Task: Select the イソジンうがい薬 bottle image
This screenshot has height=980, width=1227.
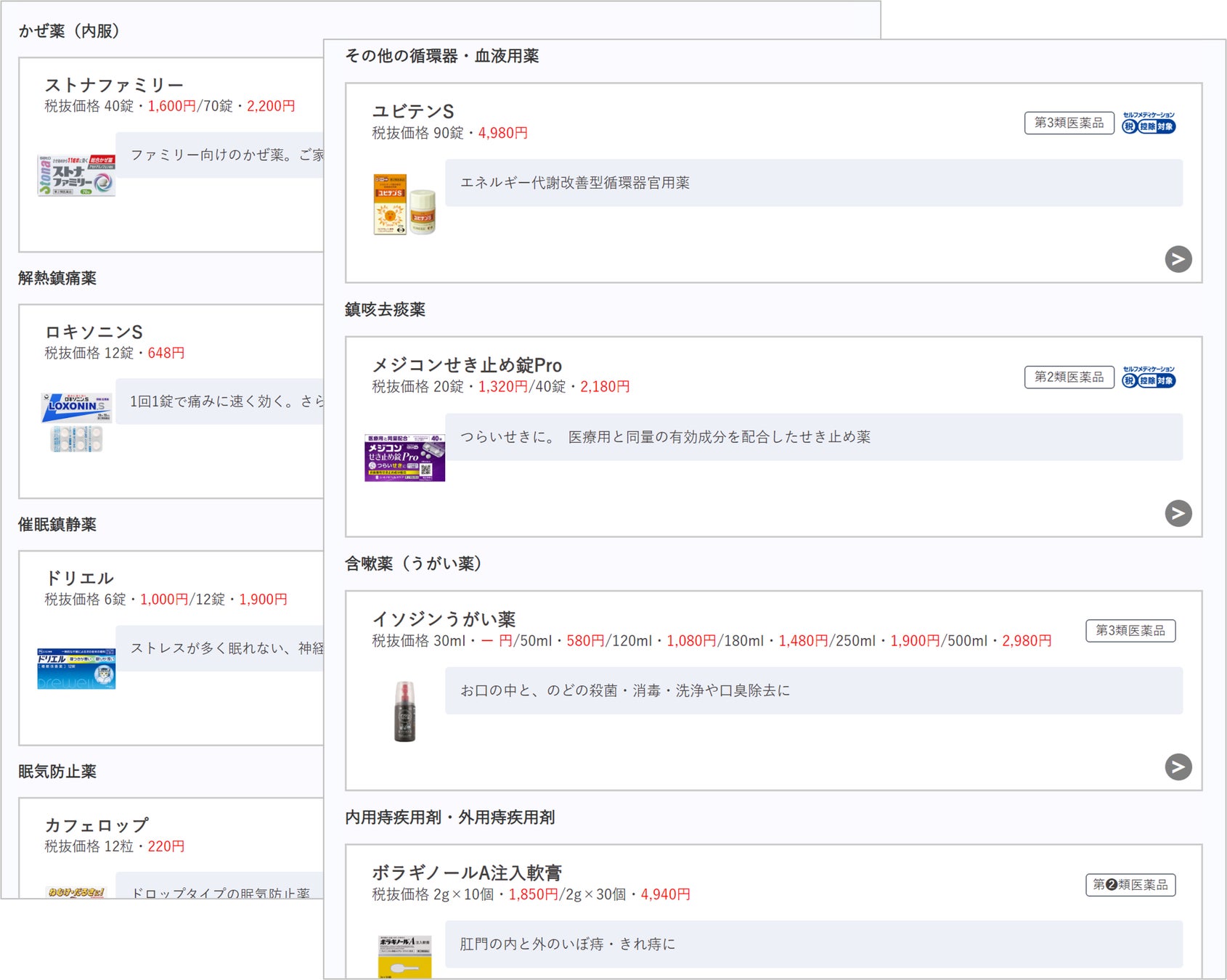Action: click(x=404, y=711)
